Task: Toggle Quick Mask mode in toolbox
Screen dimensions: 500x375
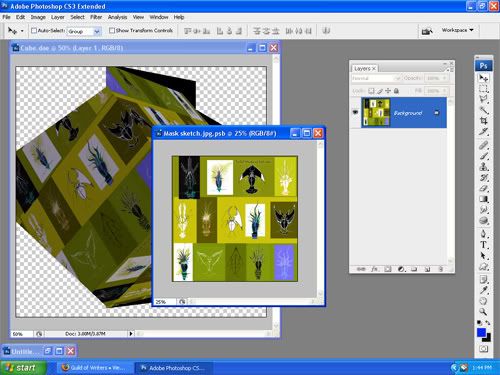Action: [x=483, y=349]
